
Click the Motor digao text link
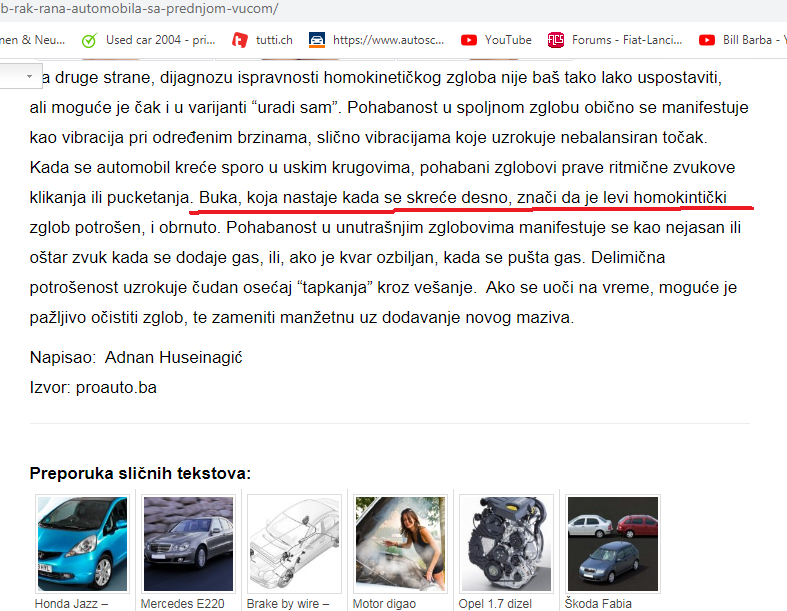point(384,603)
